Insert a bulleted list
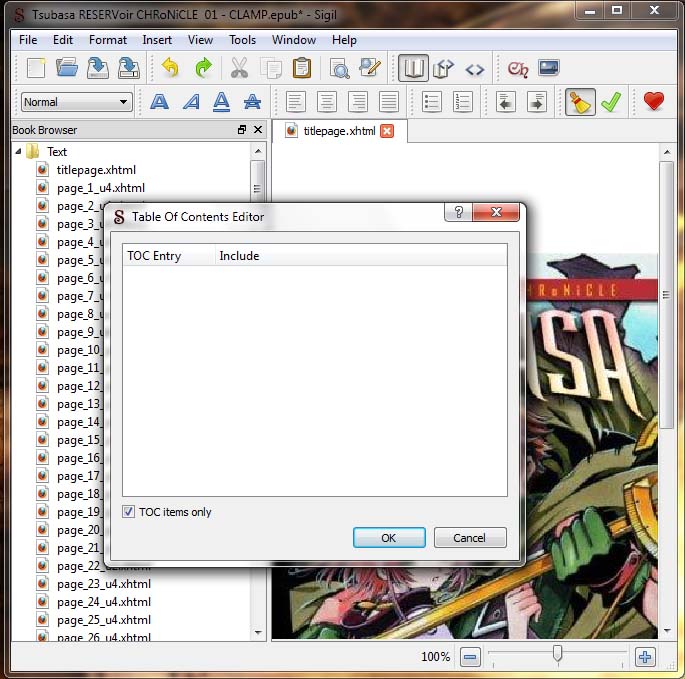Image resolution: width=685 pixels, height=679 pixels. (x=432, y=102)
